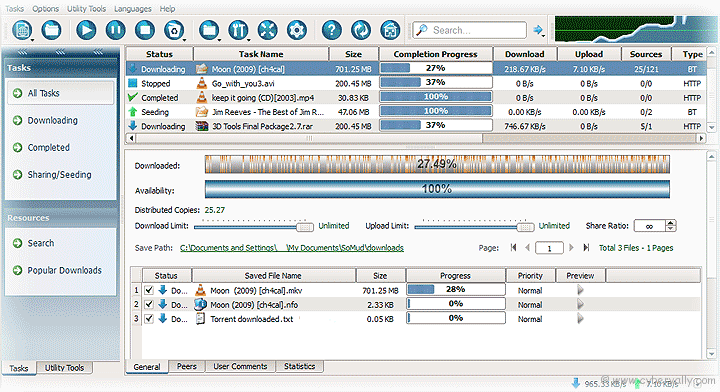Click the open torrent folder icon
The height and width of the screenshot is (392, 720).
51,30
